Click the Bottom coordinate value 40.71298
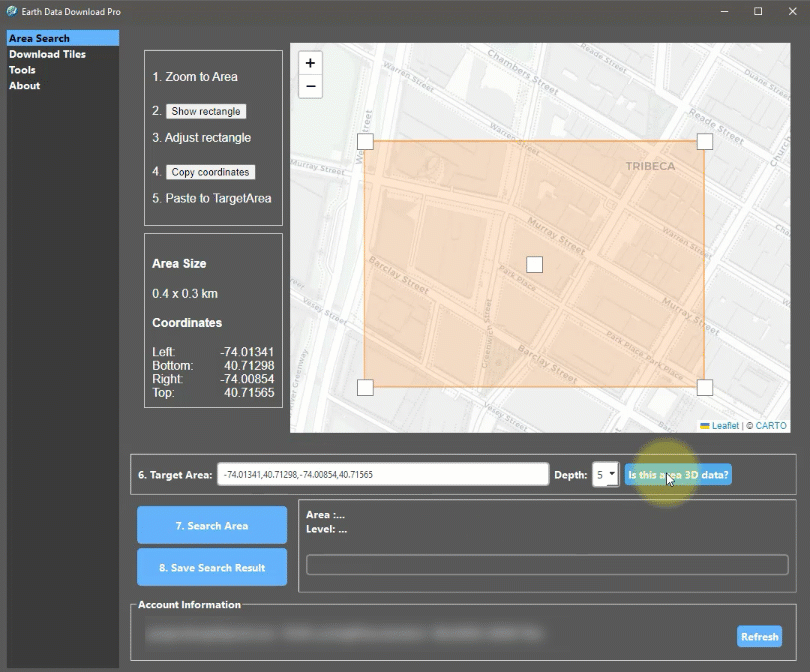The width and height of the screenshot is (810, 672). (249, 366)
